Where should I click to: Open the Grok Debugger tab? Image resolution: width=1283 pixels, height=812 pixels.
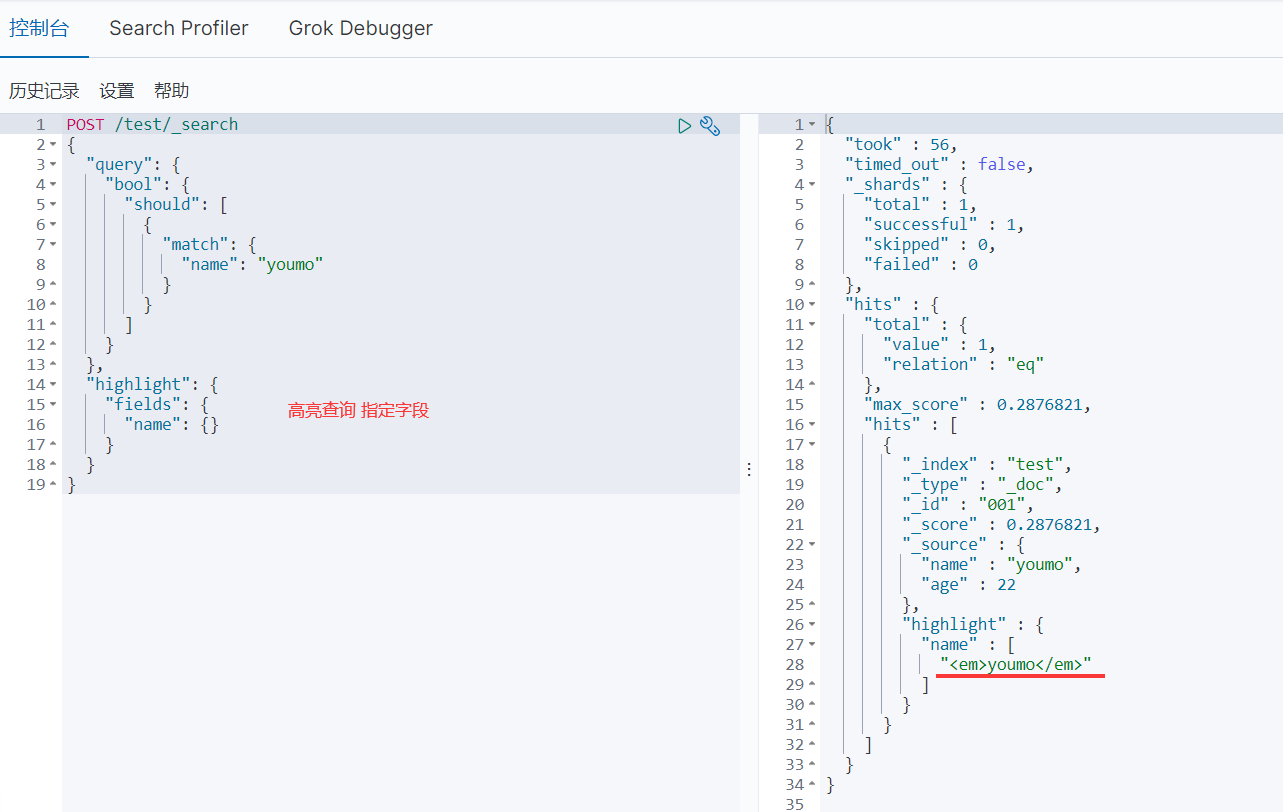pyautogui.click(x=361, y=28)
